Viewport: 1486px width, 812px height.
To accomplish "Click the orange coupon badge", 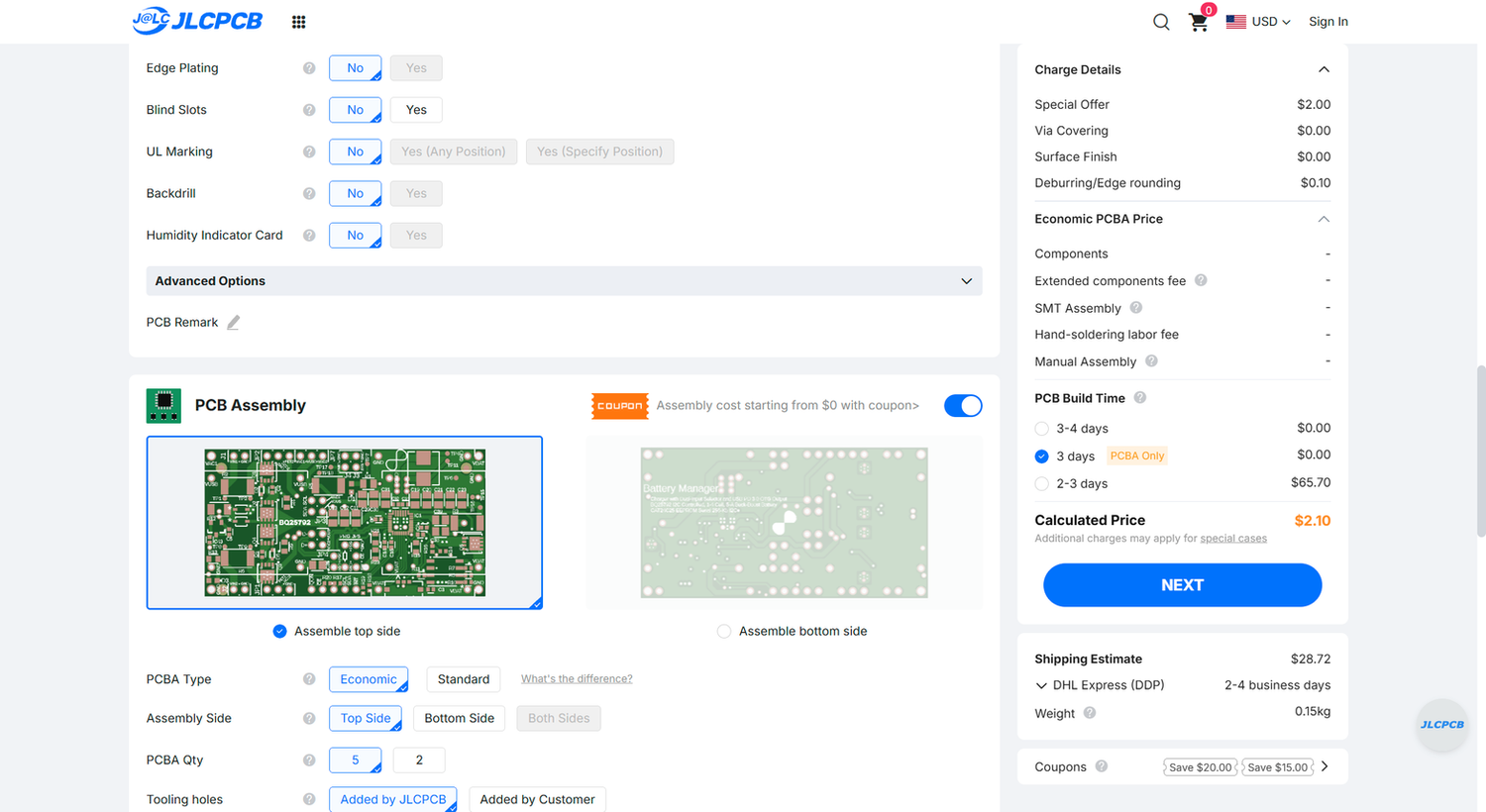I will (x=620, y=405).
